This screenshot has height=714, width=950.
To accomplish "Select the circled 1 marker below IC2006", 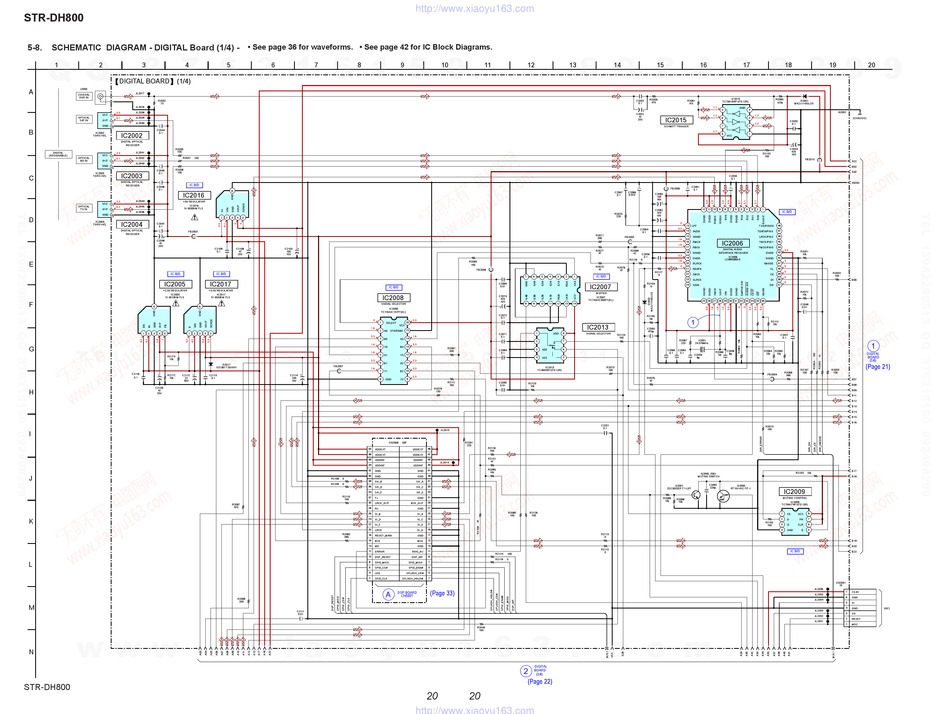I will pyautogui.click(x=693, y=322).
